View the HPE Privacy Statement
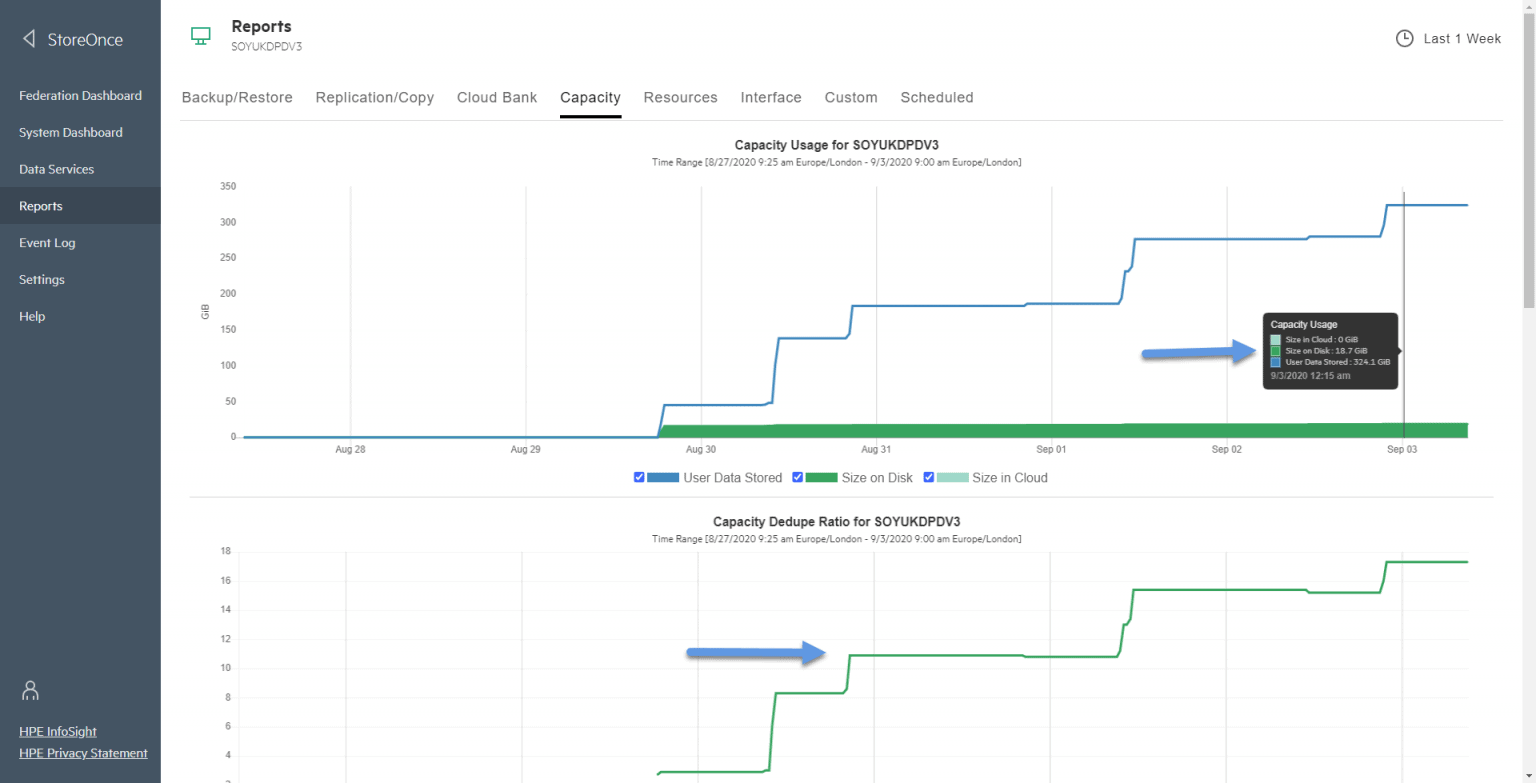The height and width of the screenshot is (783, 1536). click(83, 753)
